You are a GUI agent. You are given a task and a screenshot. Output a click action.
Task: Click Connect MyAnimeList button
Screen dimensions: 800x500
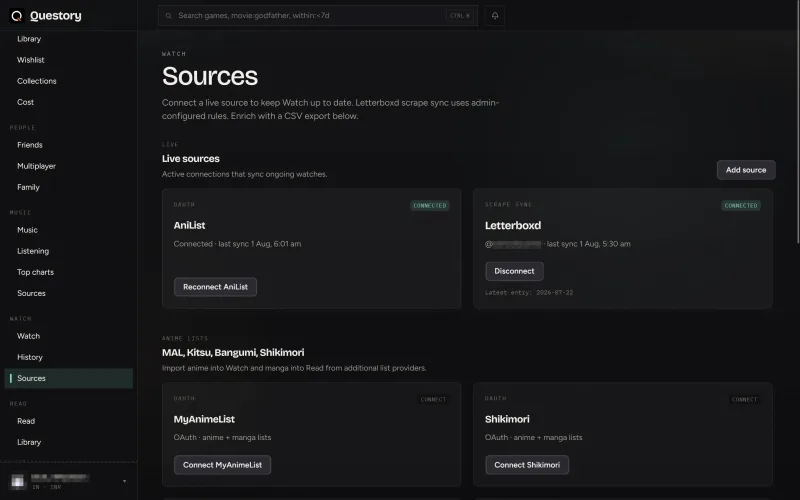coord(222,465)
